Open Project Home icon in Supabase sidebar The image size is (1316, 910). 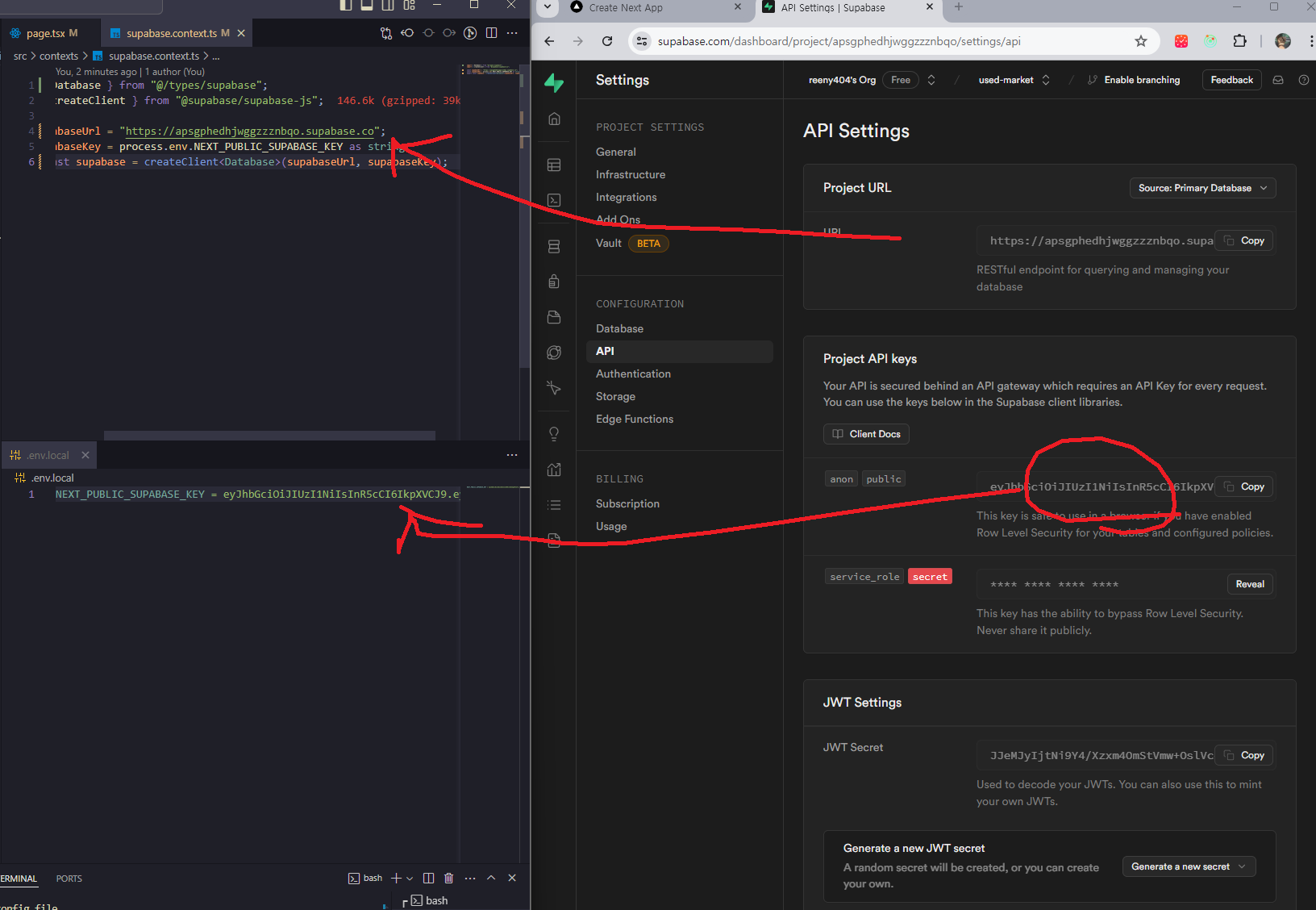[554, 119]
